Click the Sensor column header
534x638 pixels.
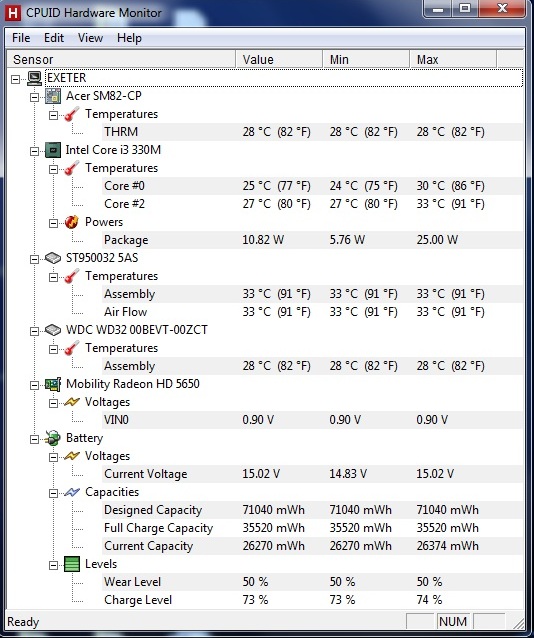pyautogui.click(x=121, y=59)
